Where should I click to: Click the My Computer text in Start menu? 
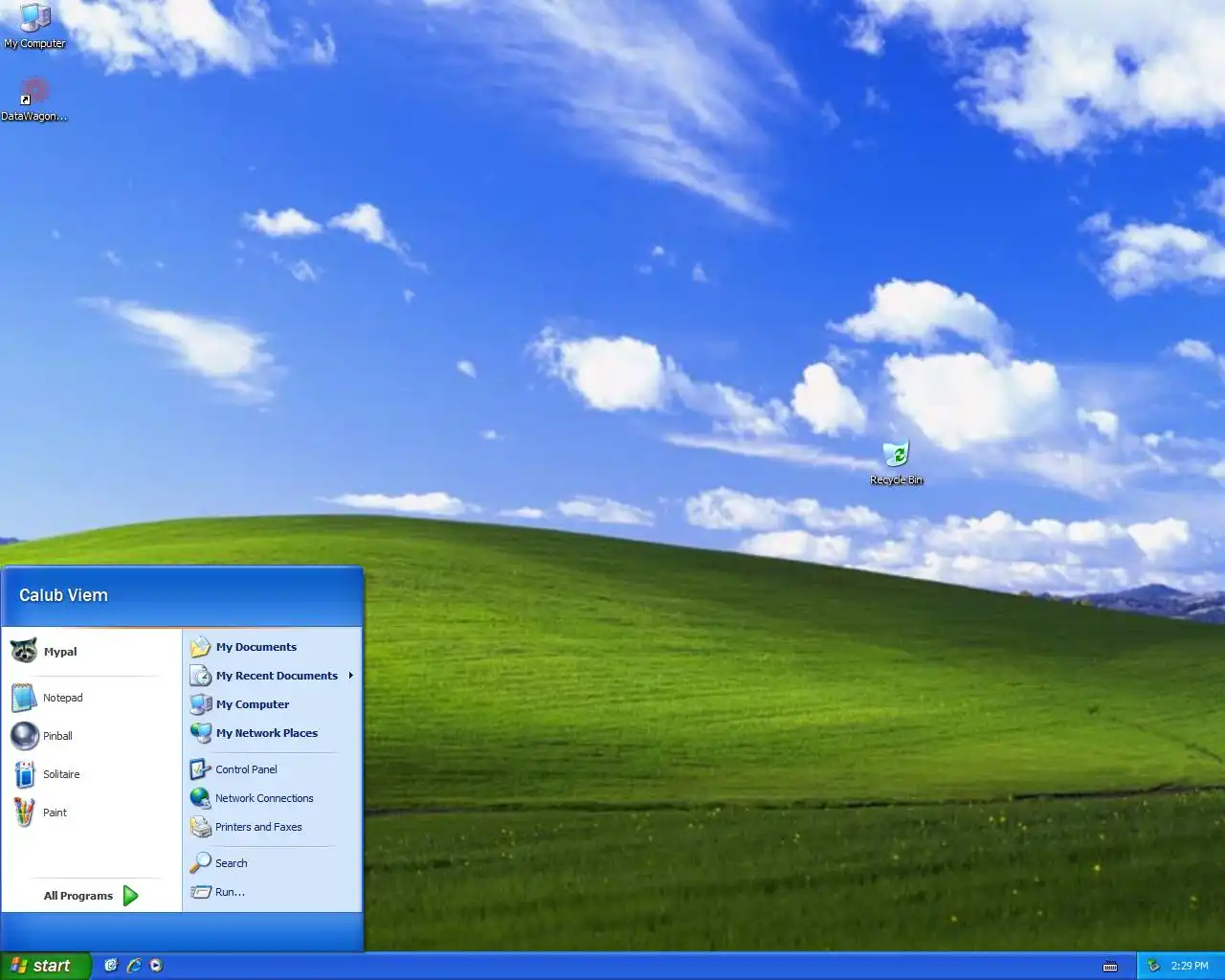pyautogui.click(x=253, y=704)
